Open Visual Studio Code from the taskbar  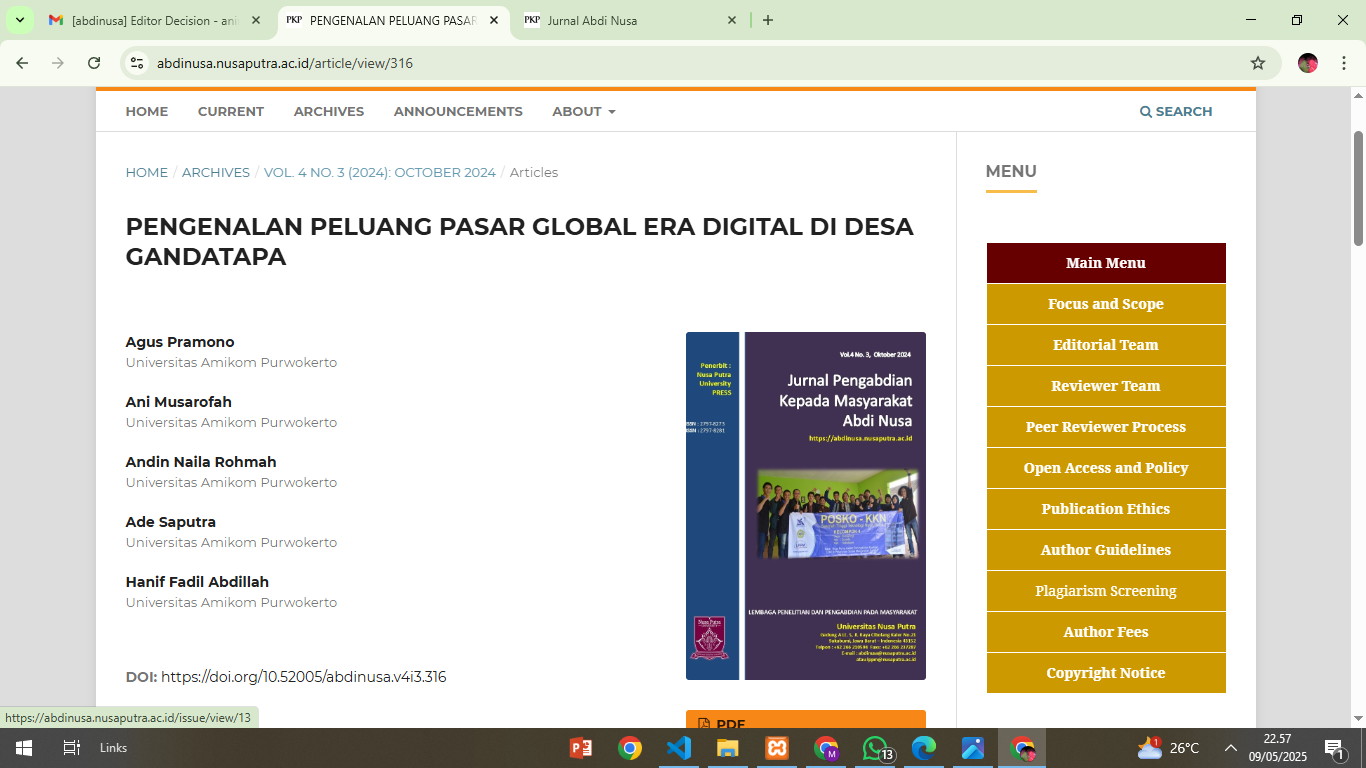point(679,748)
